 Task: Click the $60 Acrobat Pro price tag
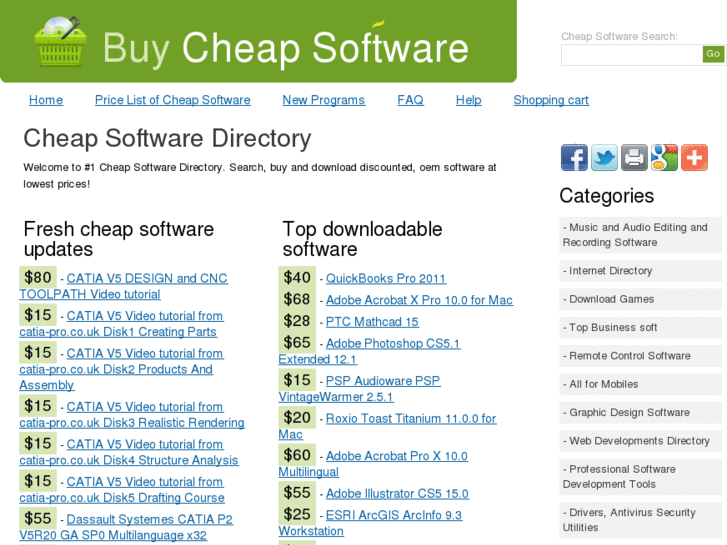coord(297,455)
